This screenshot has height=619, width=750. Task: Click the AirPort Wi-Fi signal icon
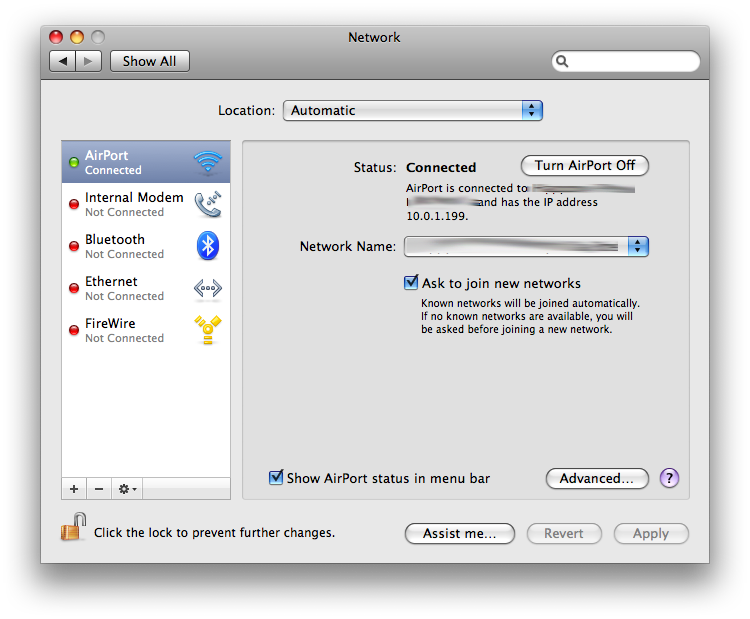208,162
